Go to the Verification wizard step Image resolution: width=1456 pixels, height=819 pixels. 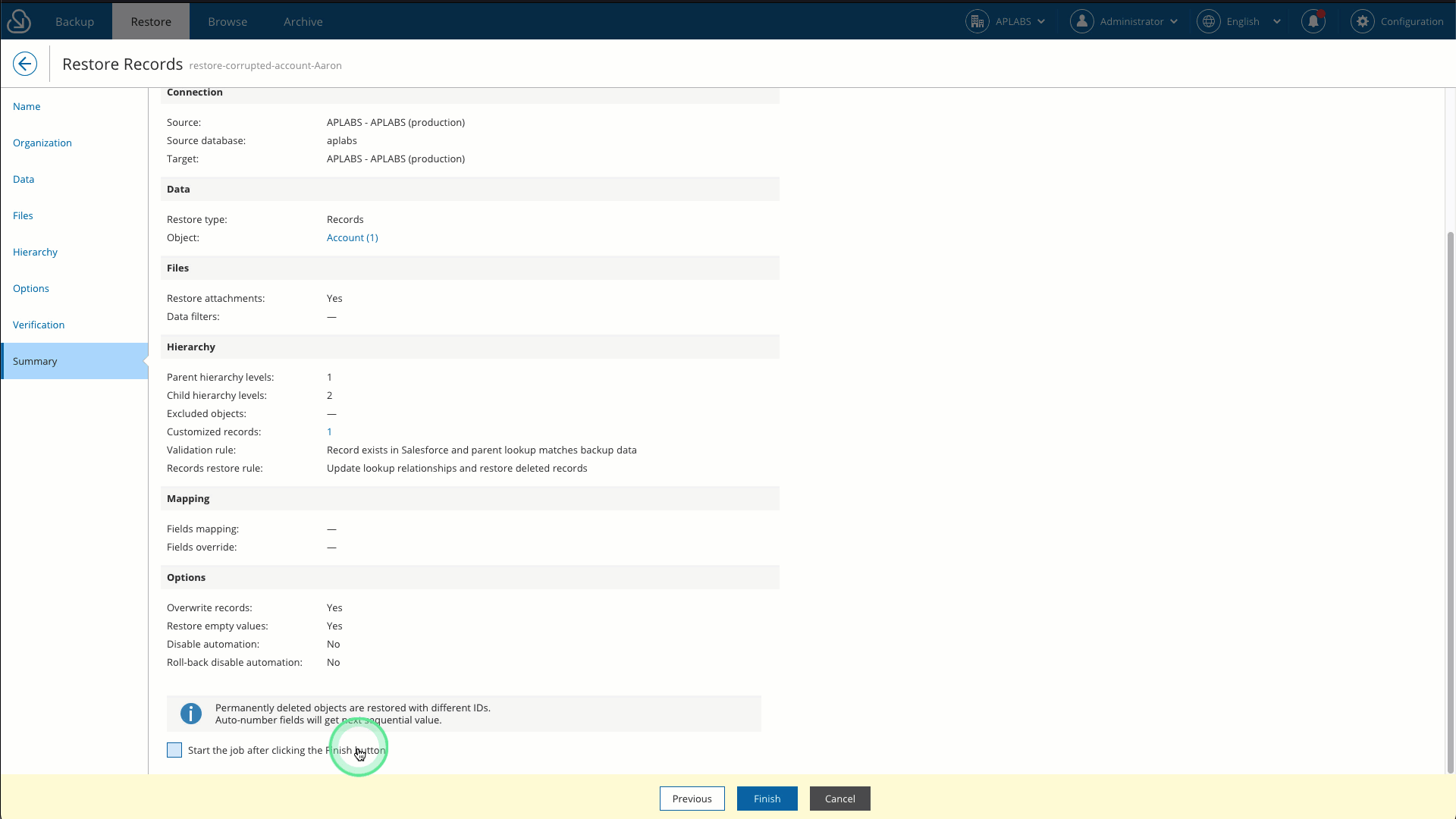click(x=74, y=325)
